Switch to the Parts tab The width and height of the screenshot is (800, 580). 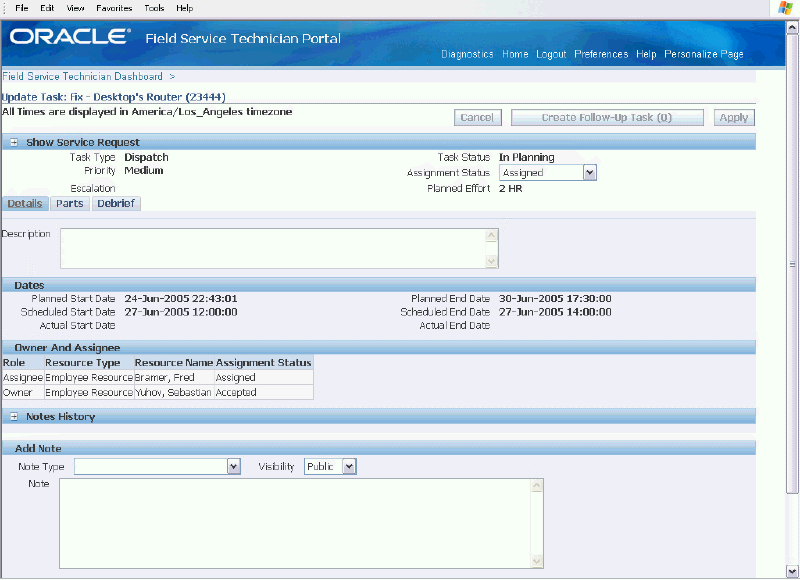(x=70, y=203)
